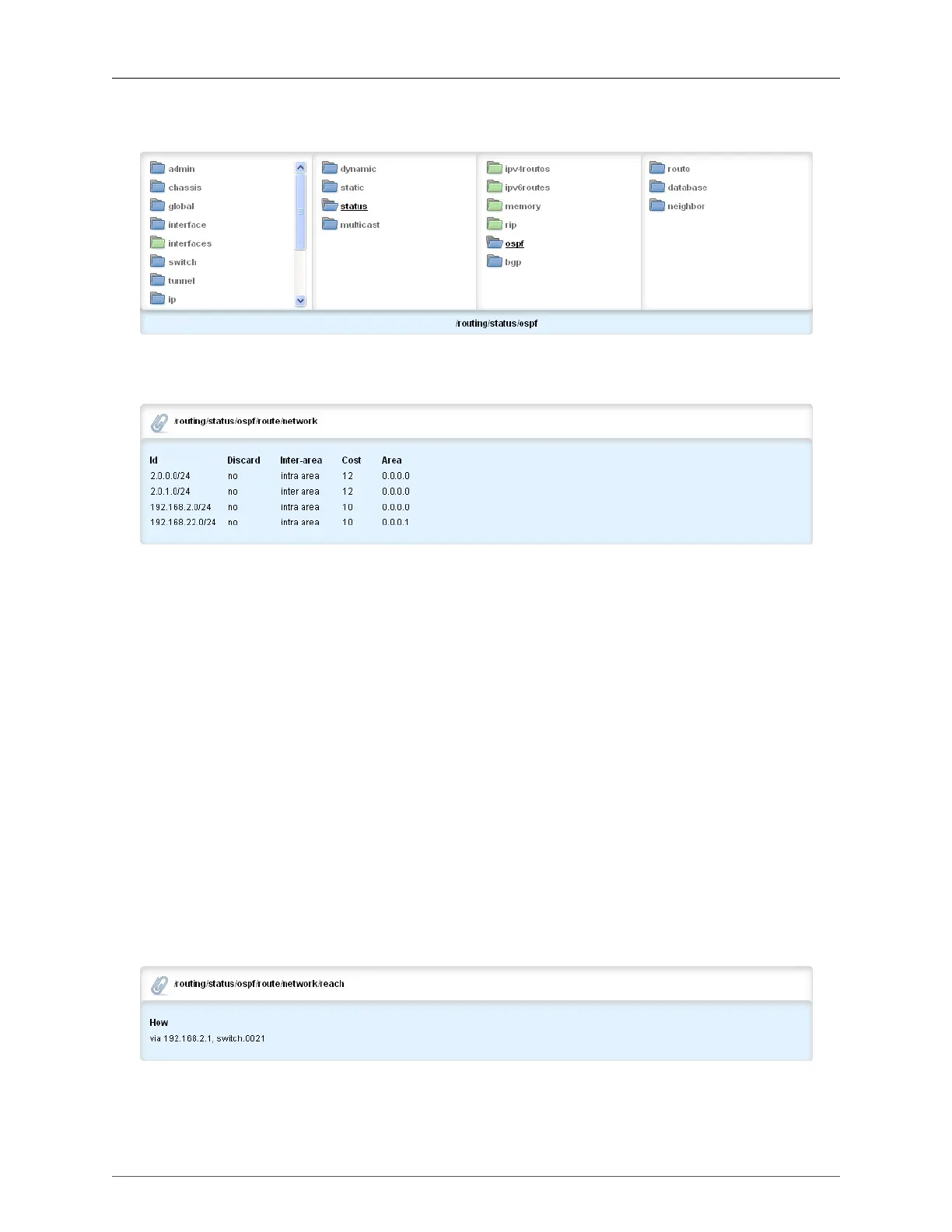The height and width of the screenshot is (1232, 952).
Task: Click the open ospf folder icon
Action: 495,243
